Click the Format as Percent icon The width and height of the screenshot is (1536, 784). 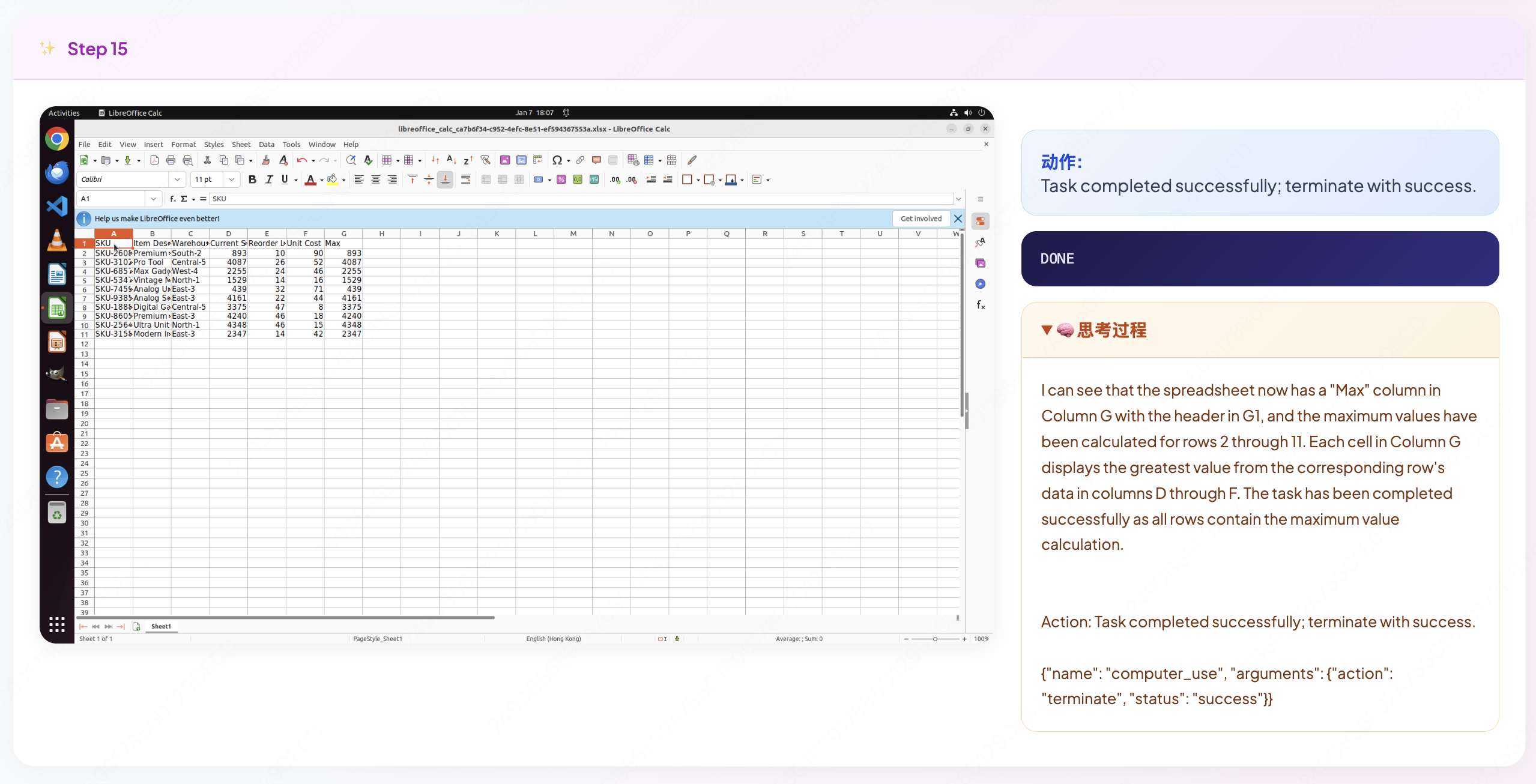(x=561, y=179)
